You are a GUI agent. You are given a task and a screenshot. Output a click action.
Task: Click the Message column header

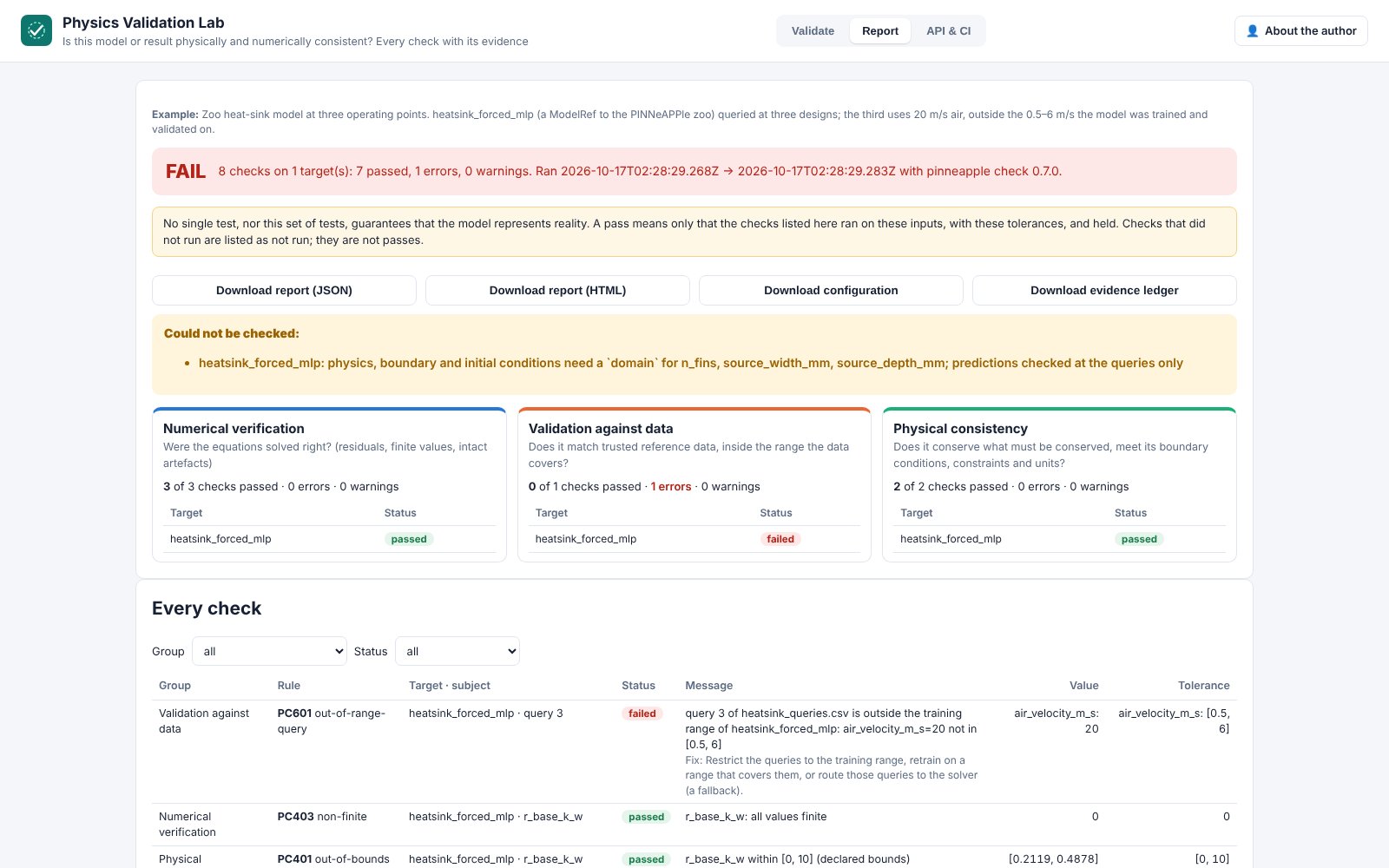click(709, 685)
